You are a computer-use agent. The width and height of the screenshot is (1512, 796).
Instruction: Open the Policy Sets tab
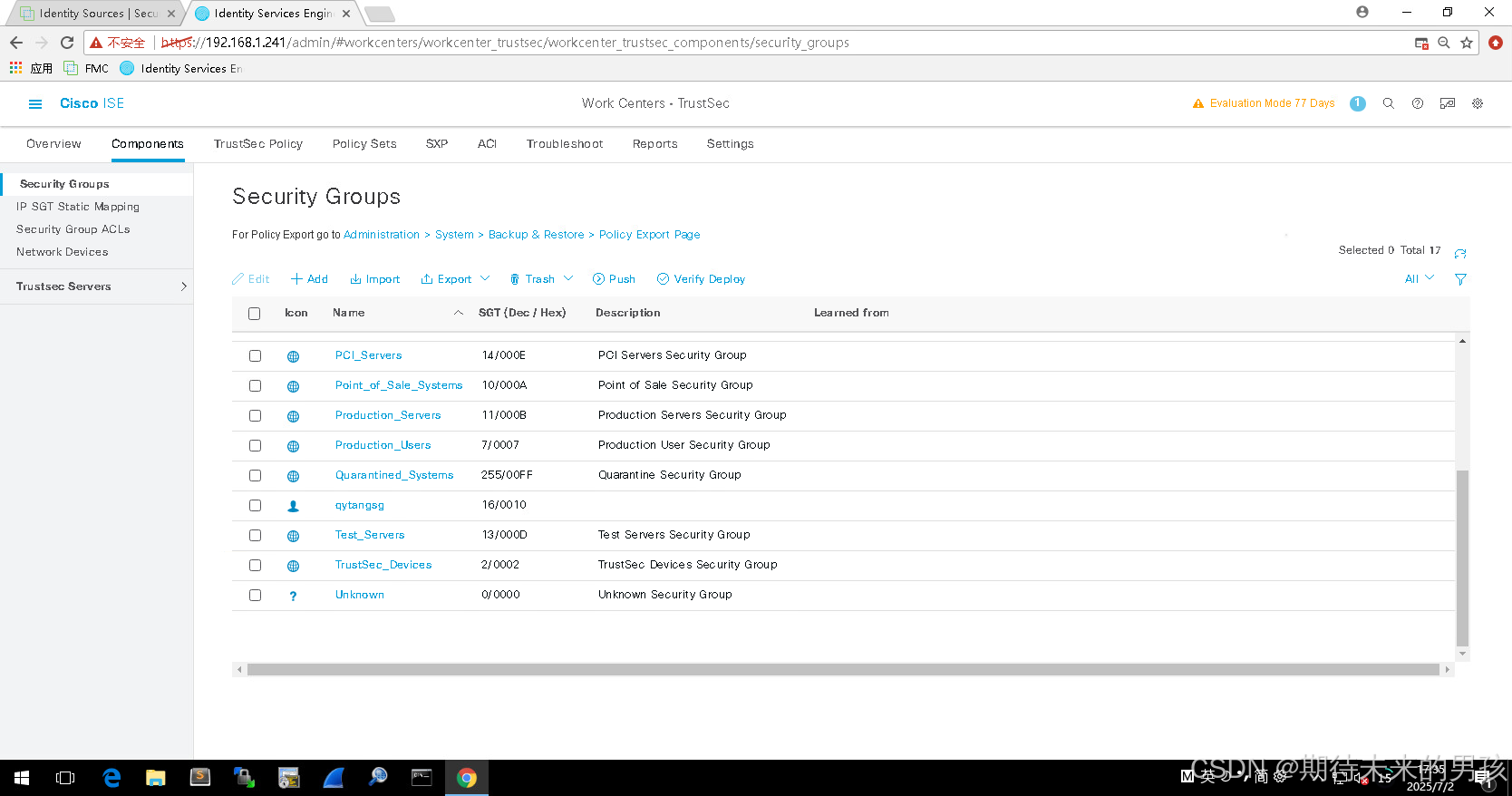click(364, 144)
